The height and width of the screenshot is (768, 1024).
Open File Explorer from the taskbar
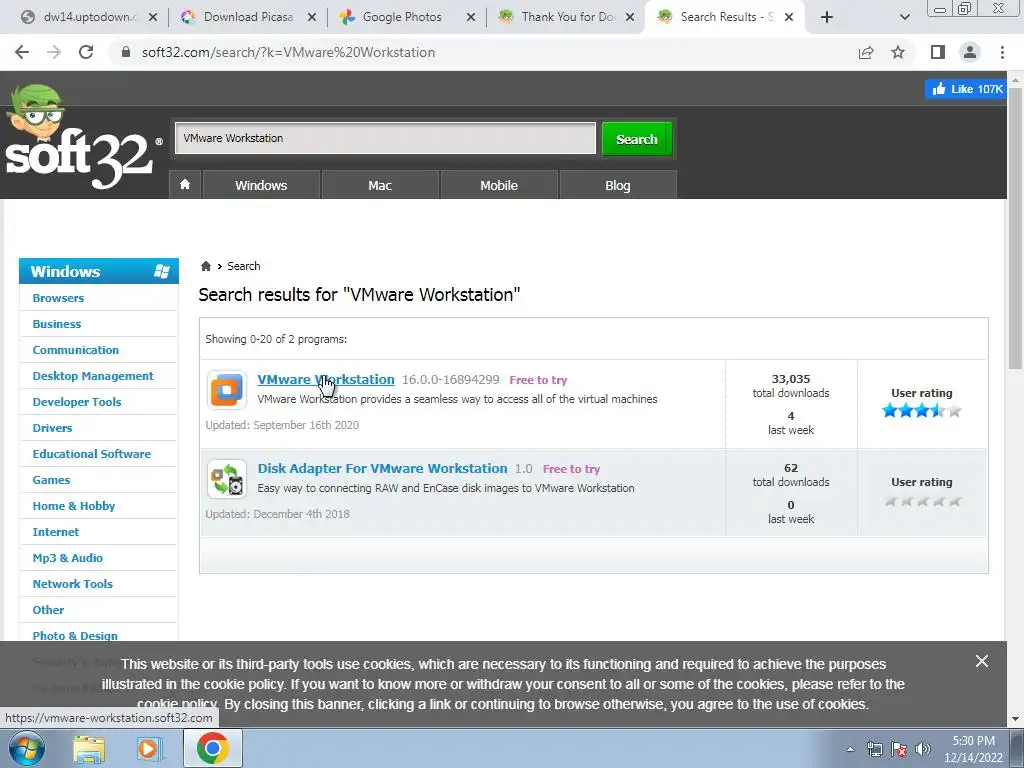pyautogui.click(x=89, y=749)
